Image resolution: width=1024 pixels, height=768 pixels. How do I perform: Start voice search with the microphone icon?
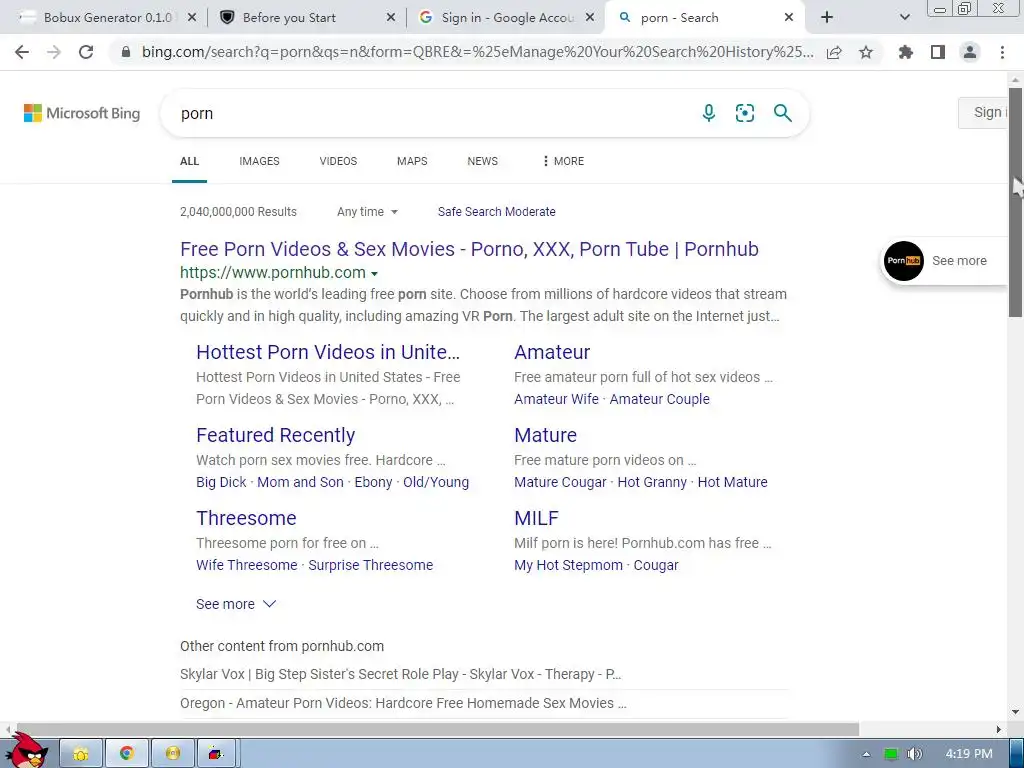[x=709, y=113]
